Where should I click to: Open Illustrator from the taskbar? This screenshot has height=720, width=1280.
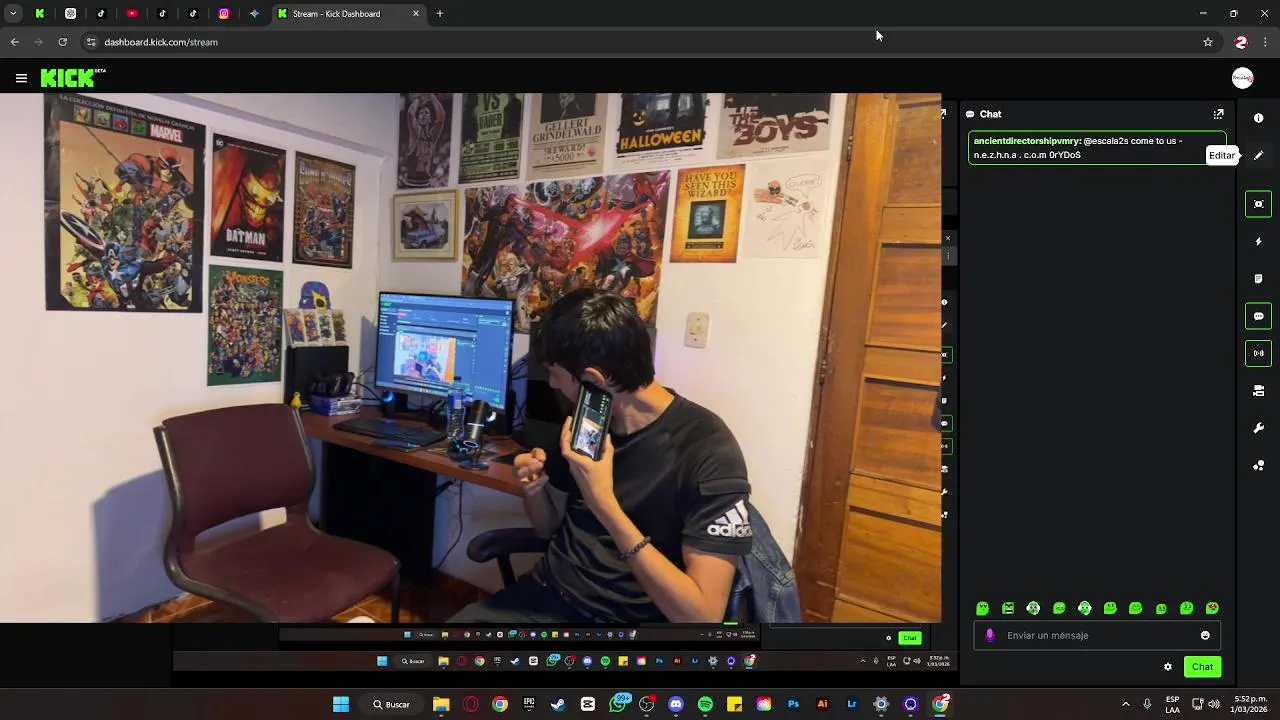[x=822, y=704]
